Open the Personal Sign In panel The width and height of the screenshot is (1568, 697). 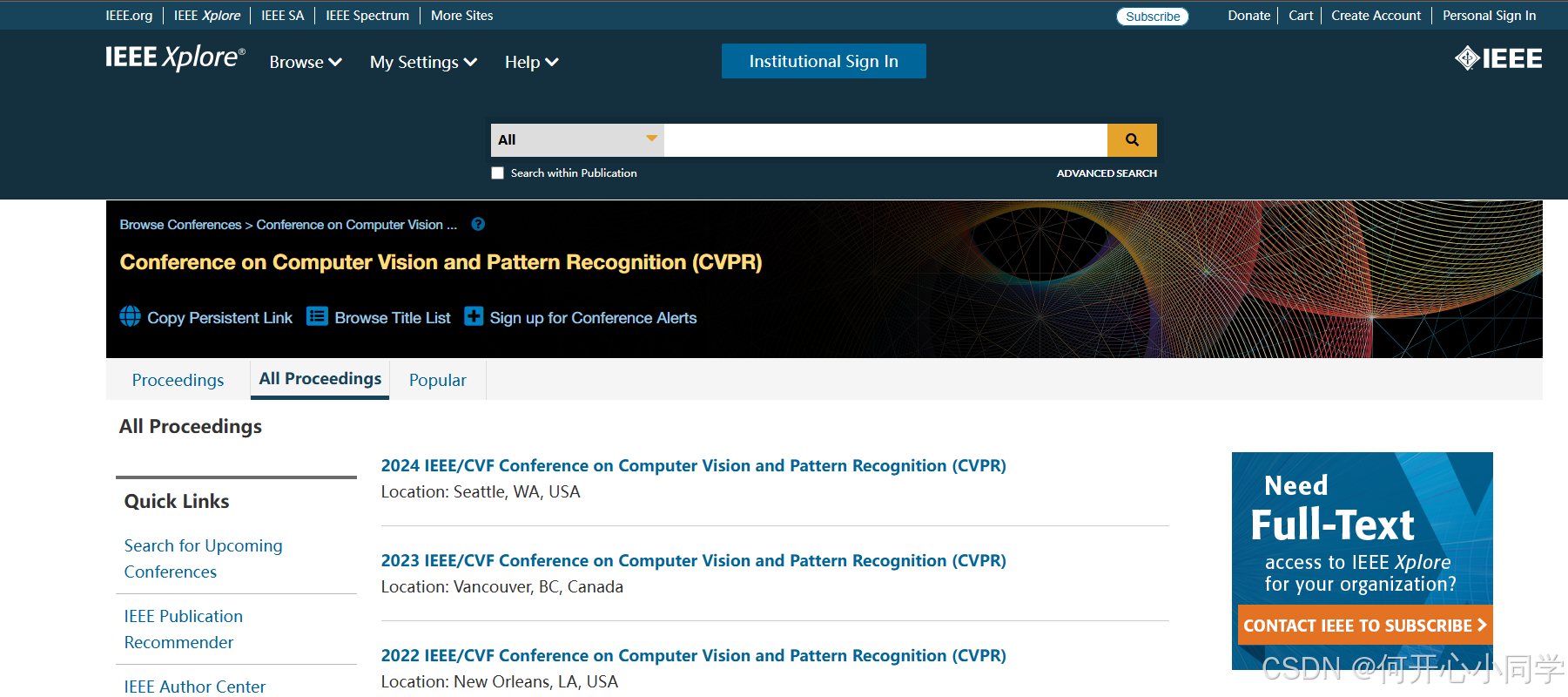pyautogui.click(x=1489, y=16)
